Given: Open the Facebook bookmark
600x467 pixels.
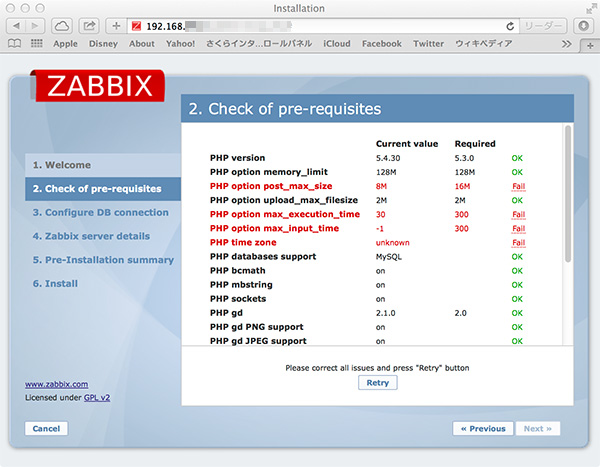Looking at the screenshot, I should click(381, 44).
